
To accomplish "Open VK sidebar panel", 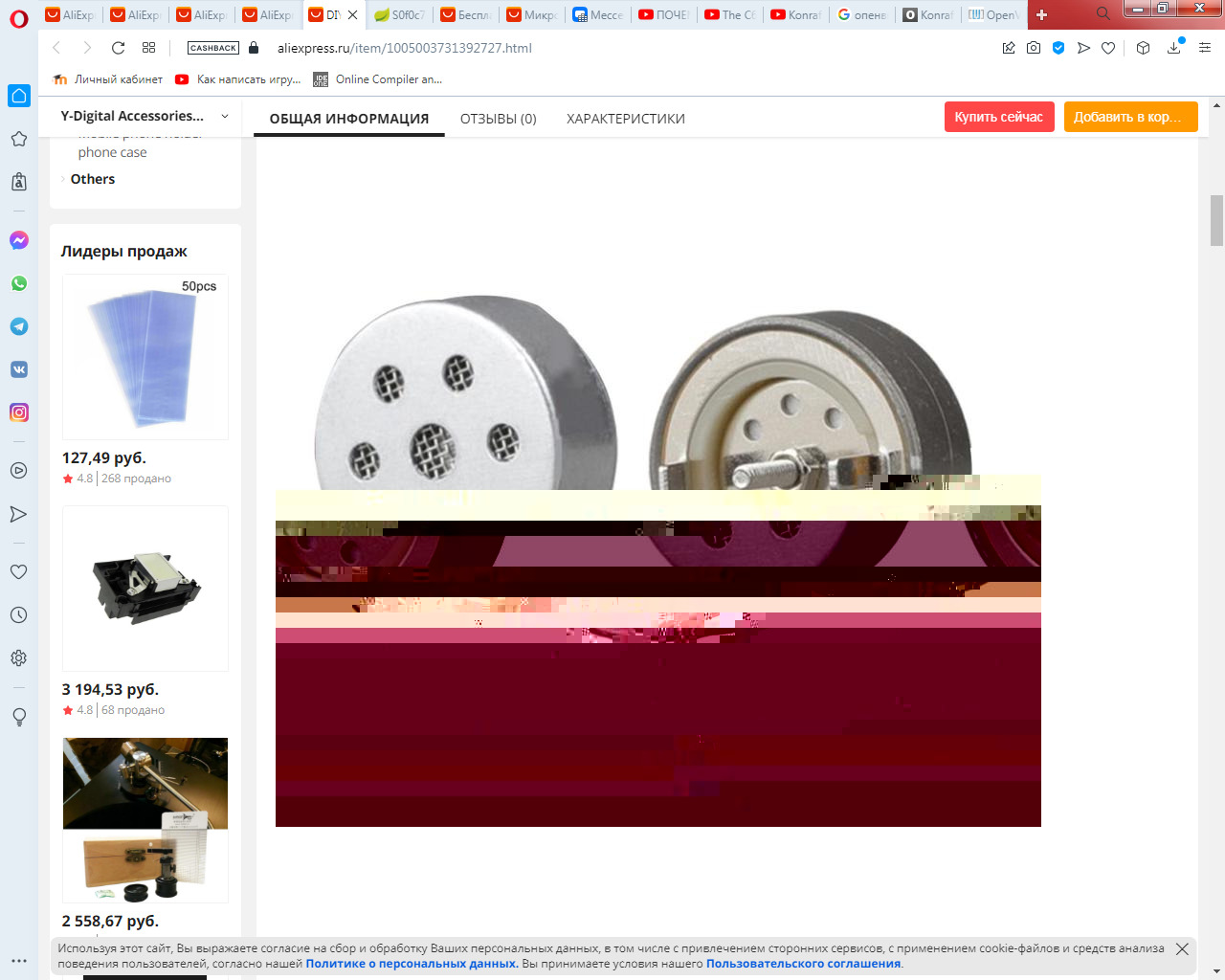I will pos(19,369).
